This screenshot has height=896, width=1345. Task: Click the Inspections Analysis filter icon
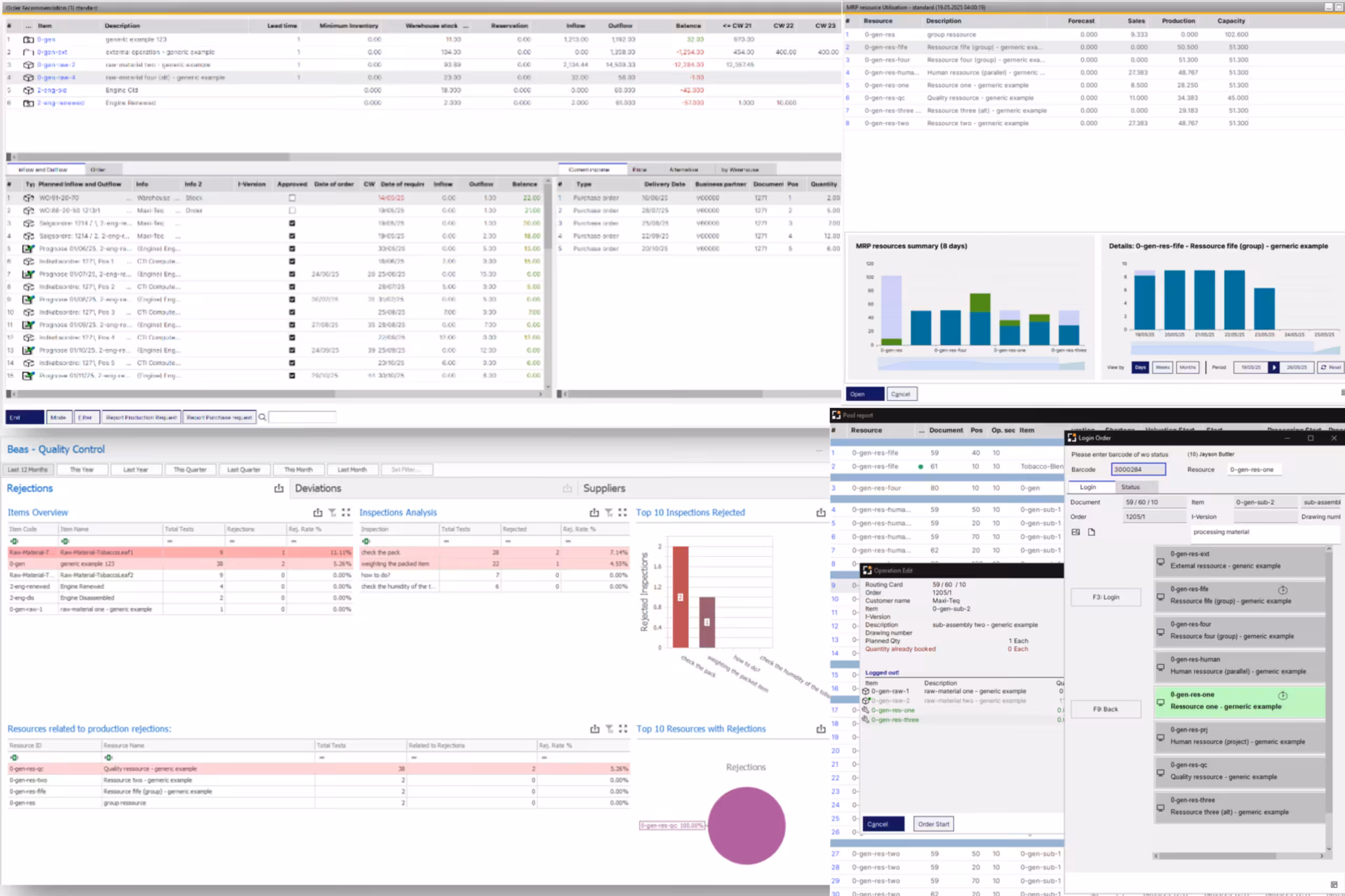tap(608, 513)
